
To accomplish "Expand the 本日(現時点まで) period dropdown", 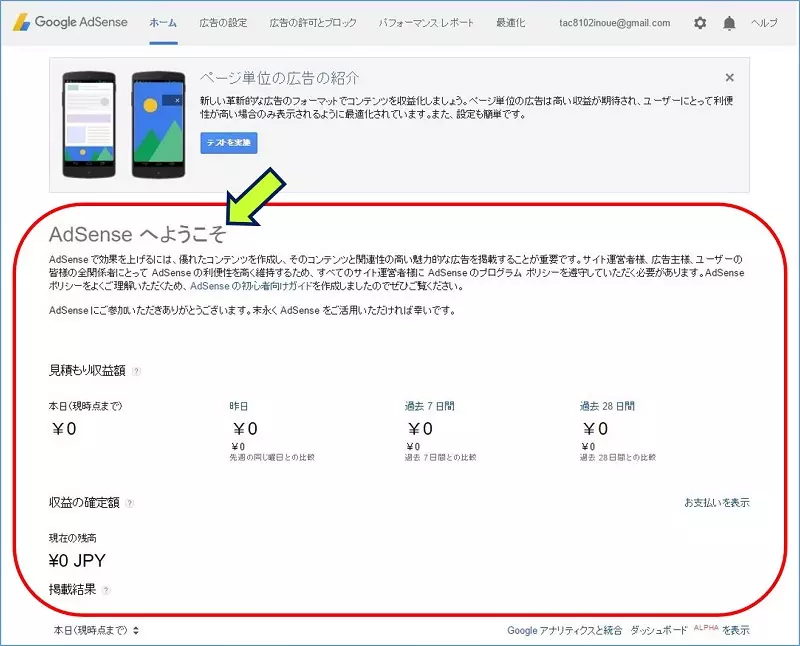I will (x=96, y=631).
